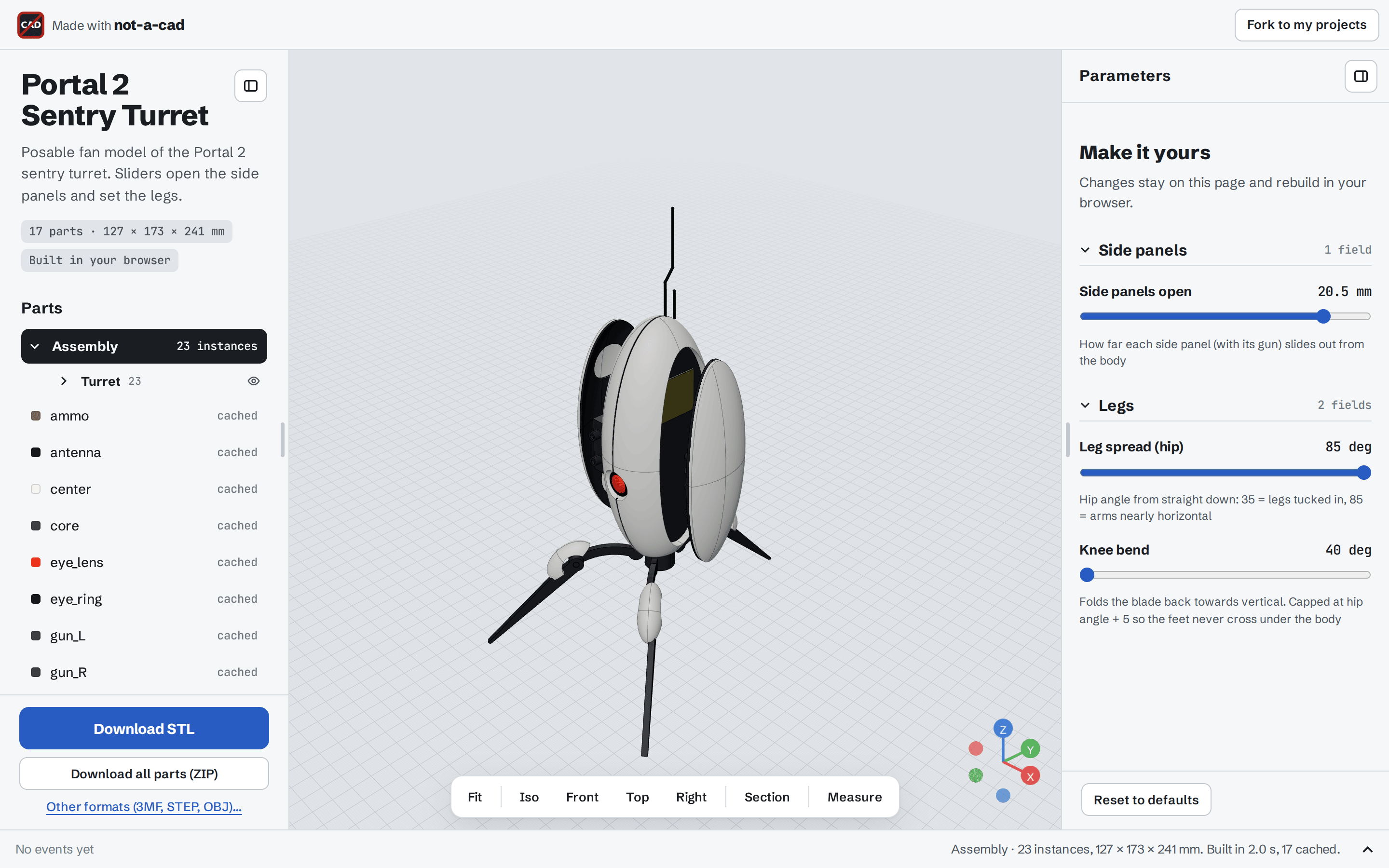Toggle Section view mode
Screen dimensions: 1389x868
[767, 797]
